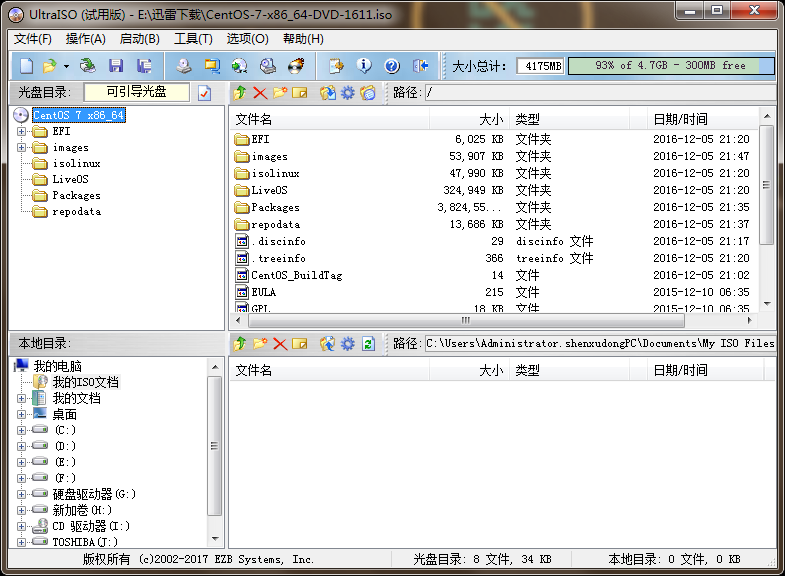Screen dimensions: 785x576
Task: Select Packages folder in disc tree
Action: 76,196
